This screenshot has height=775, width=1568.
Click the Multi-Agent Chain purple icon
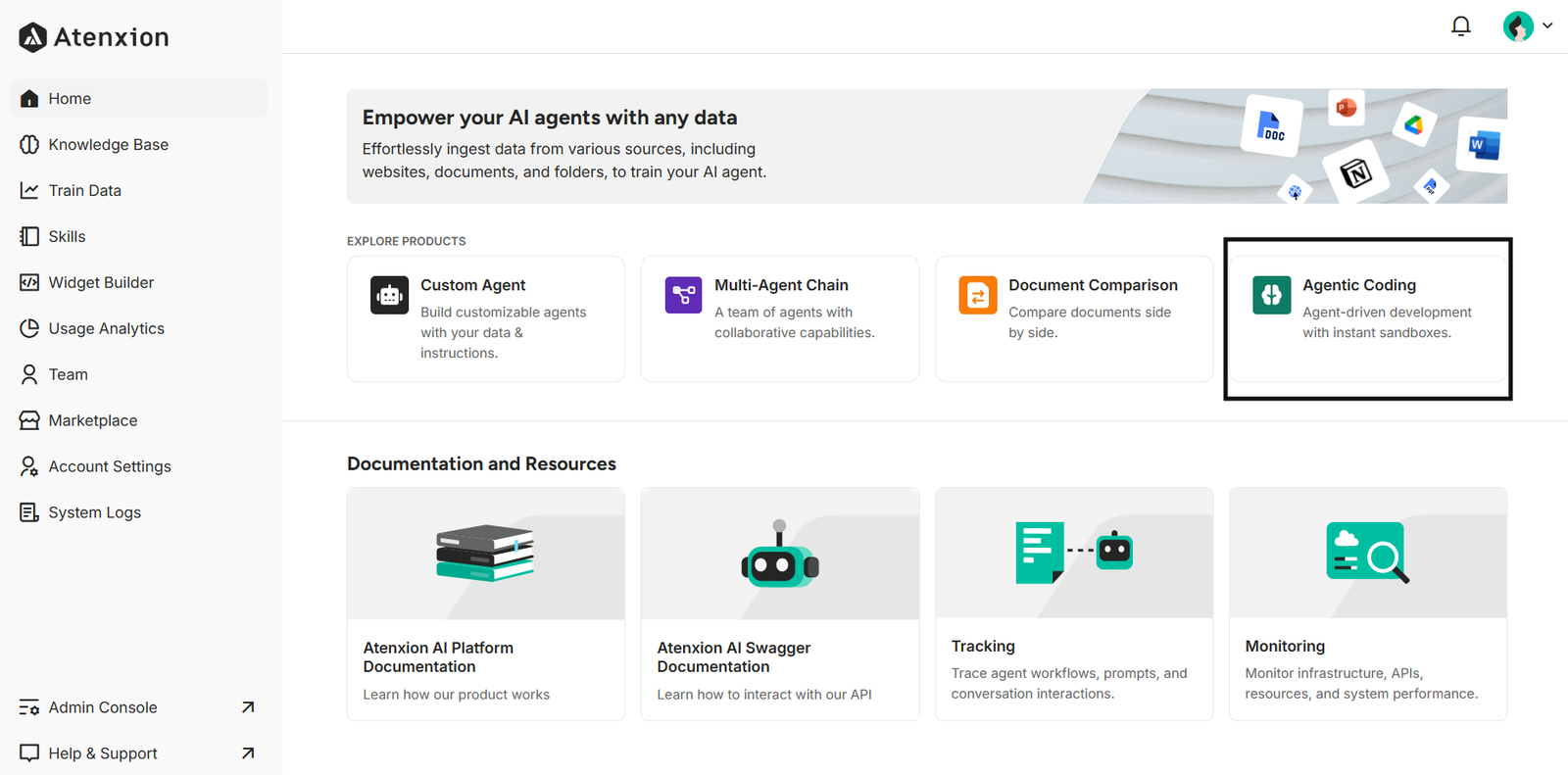click(683, 295)
